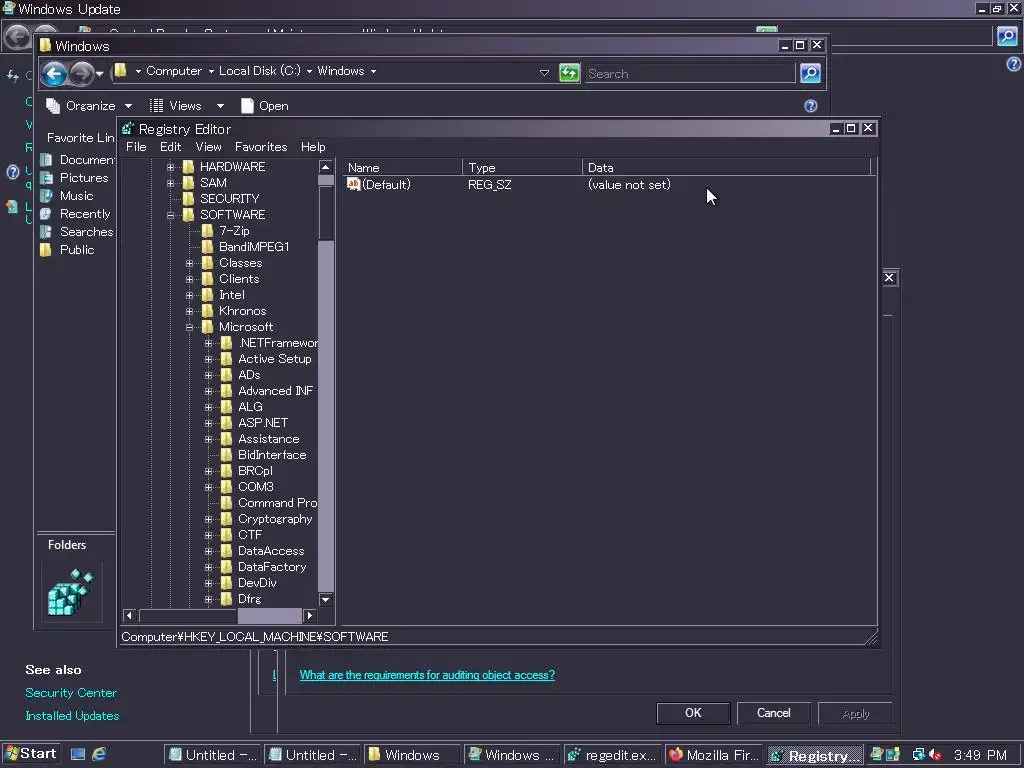
Task: Expand the Clients registry key
Action: click(189, 280)
